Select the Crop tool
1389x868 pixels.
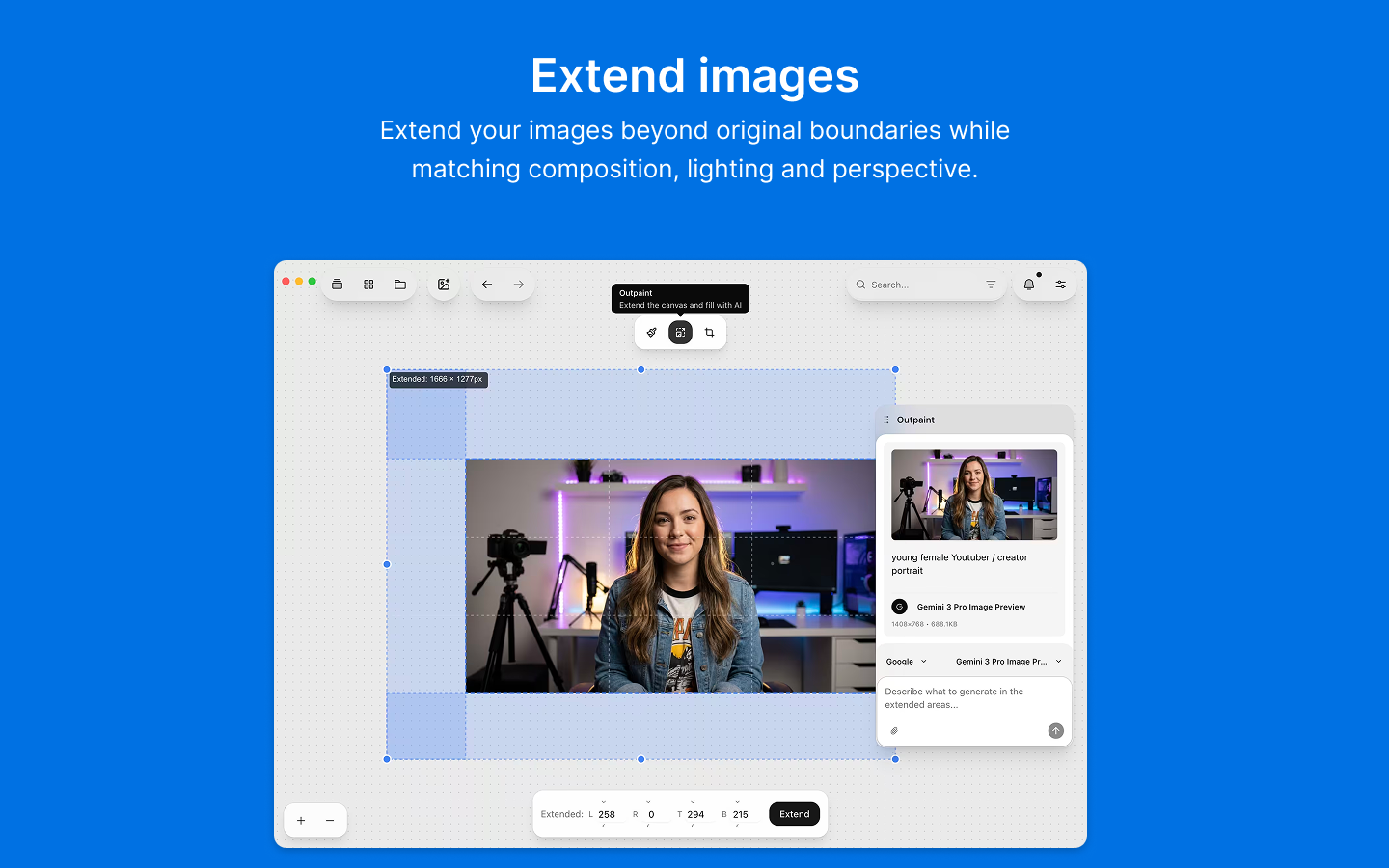pyautogui.click(x=710, y=332)
